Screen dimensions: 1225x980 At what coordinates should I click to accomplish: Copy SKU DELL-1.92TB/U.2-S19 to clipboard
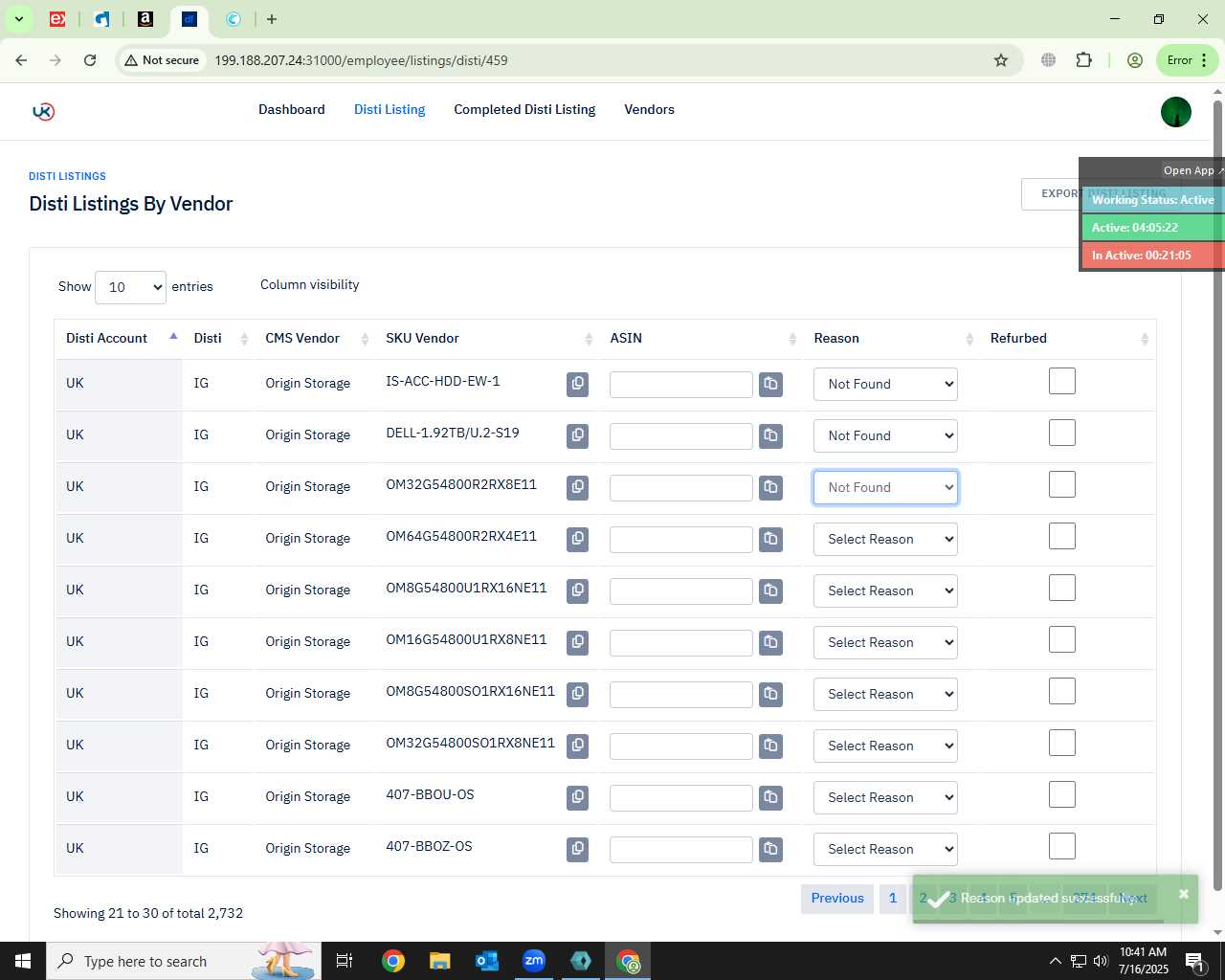coord(577,435)
